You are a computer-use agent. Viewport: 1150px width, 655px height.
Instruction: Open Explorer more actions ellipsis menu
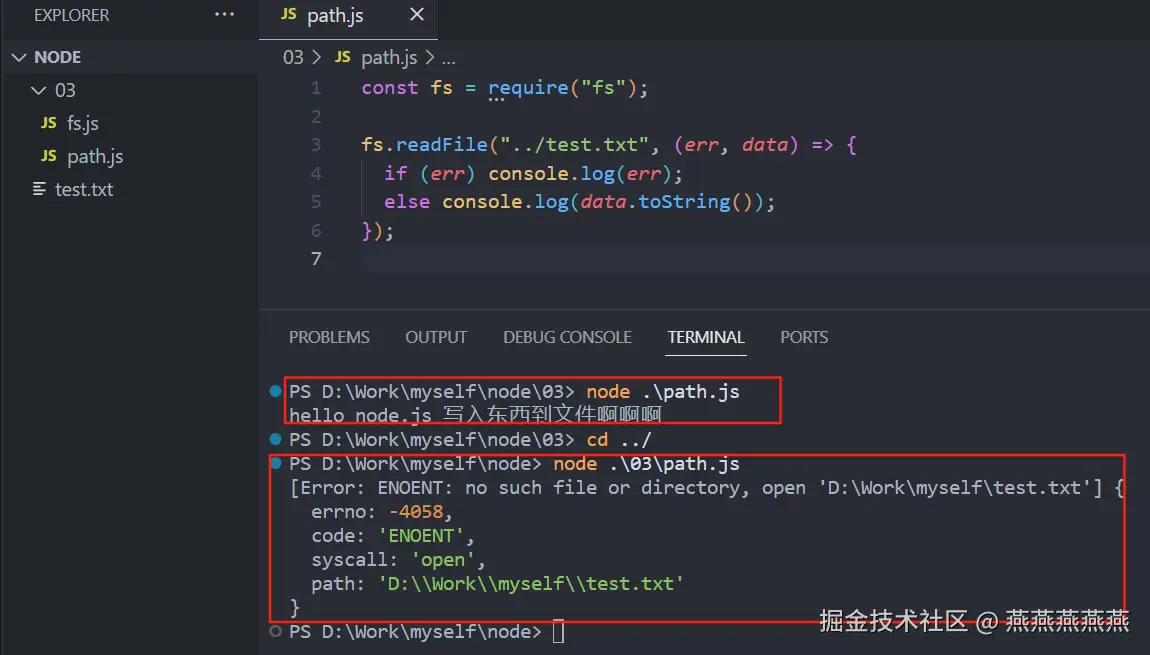[x=224, y=15]
